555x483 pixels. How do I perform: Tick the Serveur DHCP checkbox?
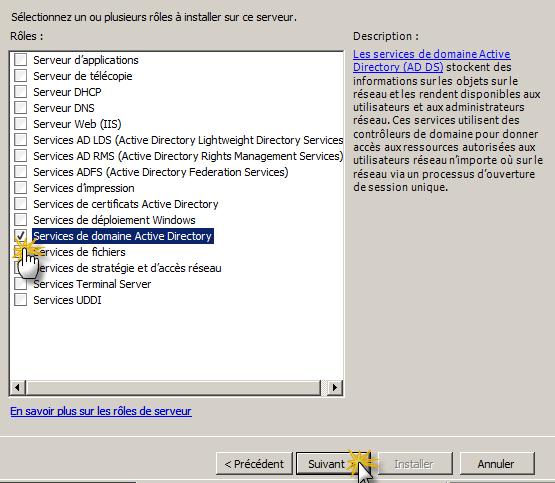pos(21,91)
